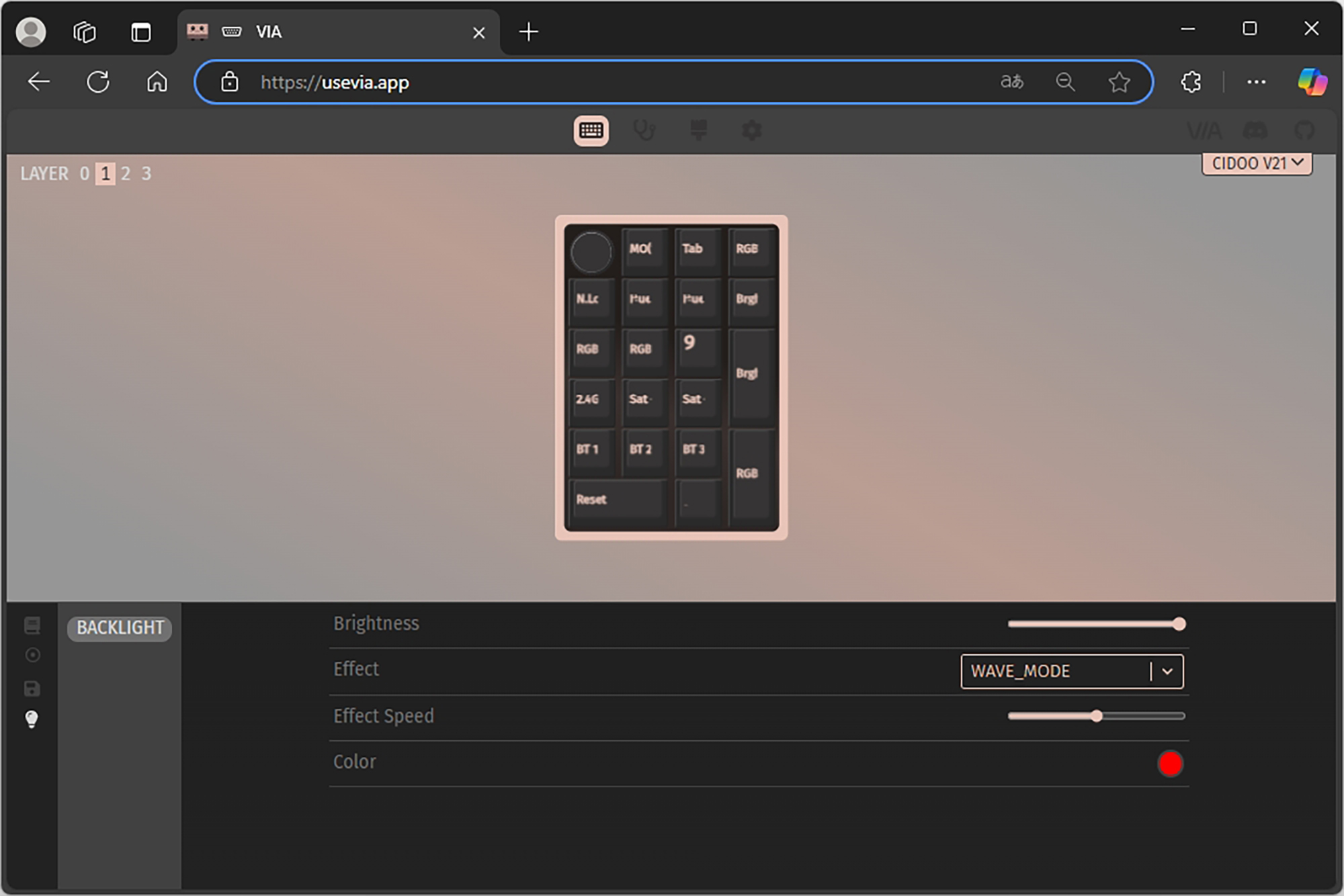
Task: Click the BT 1 key
Action: [590, 450]
